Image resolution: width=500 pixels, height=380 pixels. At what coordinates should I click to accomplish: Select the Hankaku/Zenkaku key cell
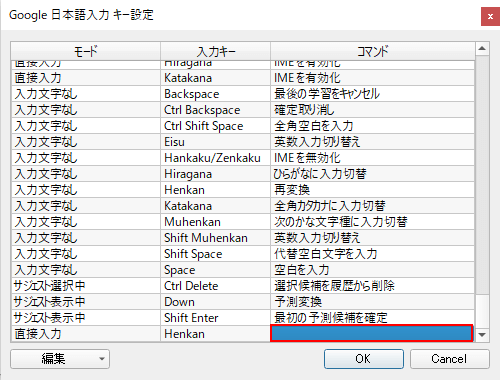point(215,158)
